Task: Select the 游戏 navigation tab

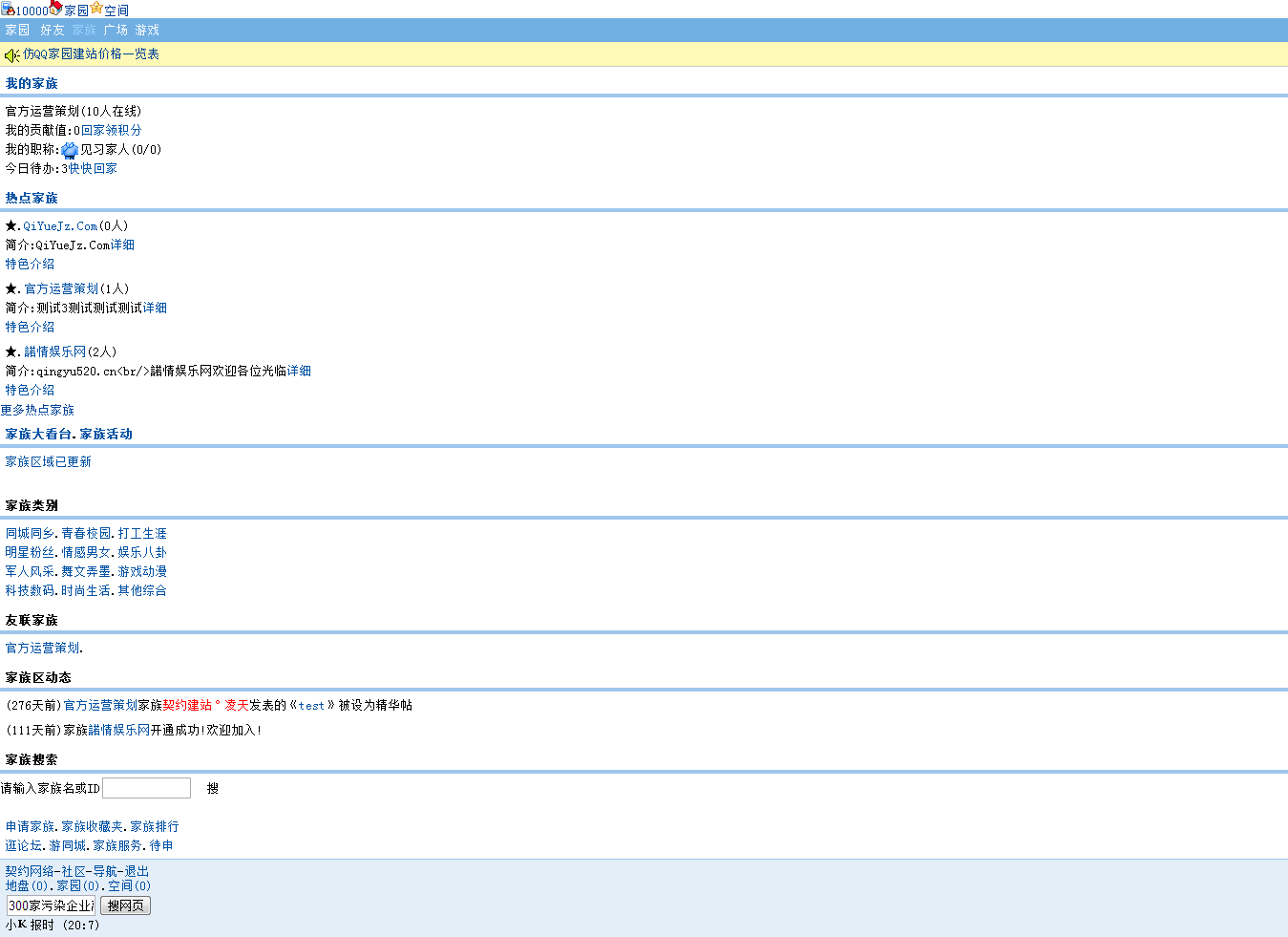Action: (147, 31)
